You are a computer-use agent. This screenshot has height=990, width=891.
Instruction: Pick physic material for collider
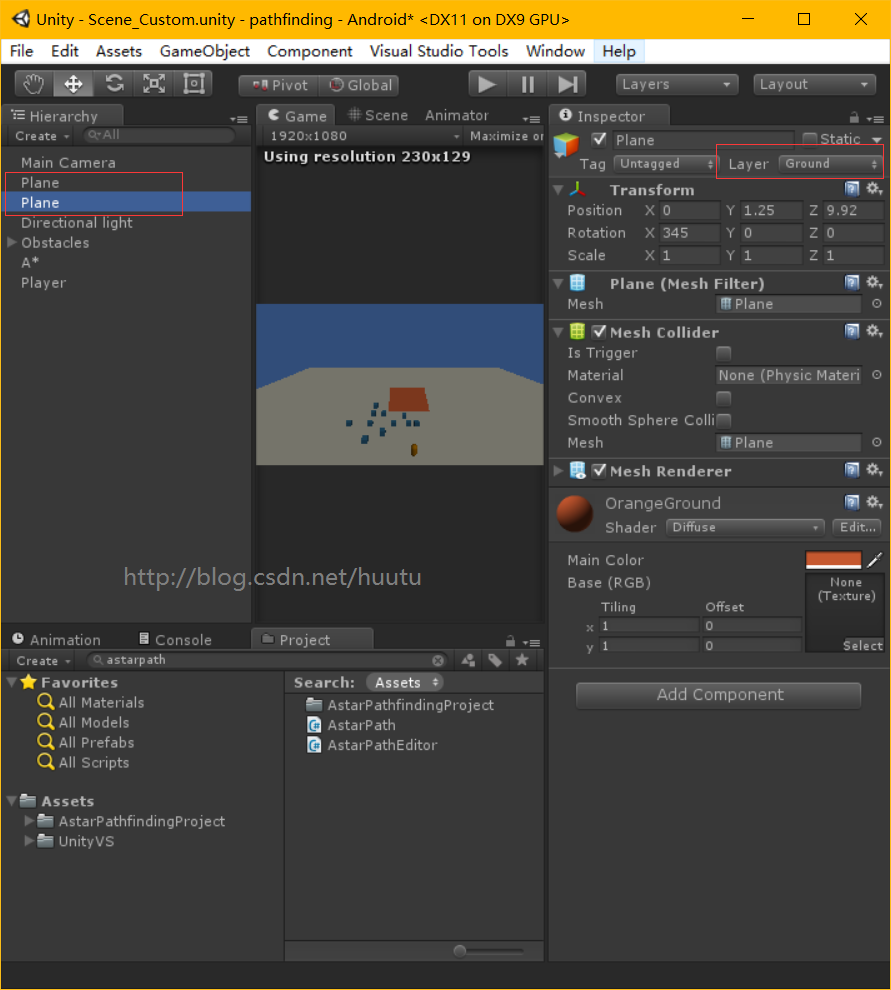coord(876,375)
